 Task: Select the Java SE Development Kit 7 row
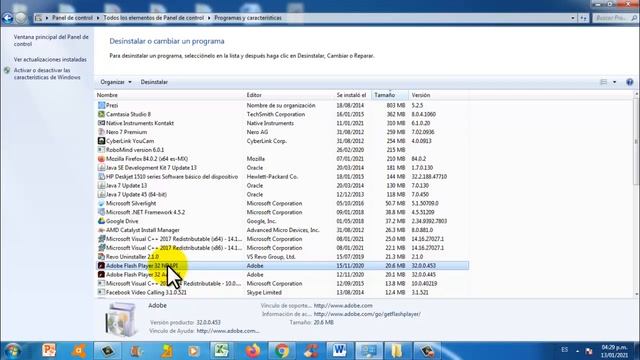click(x=282, y=168)
